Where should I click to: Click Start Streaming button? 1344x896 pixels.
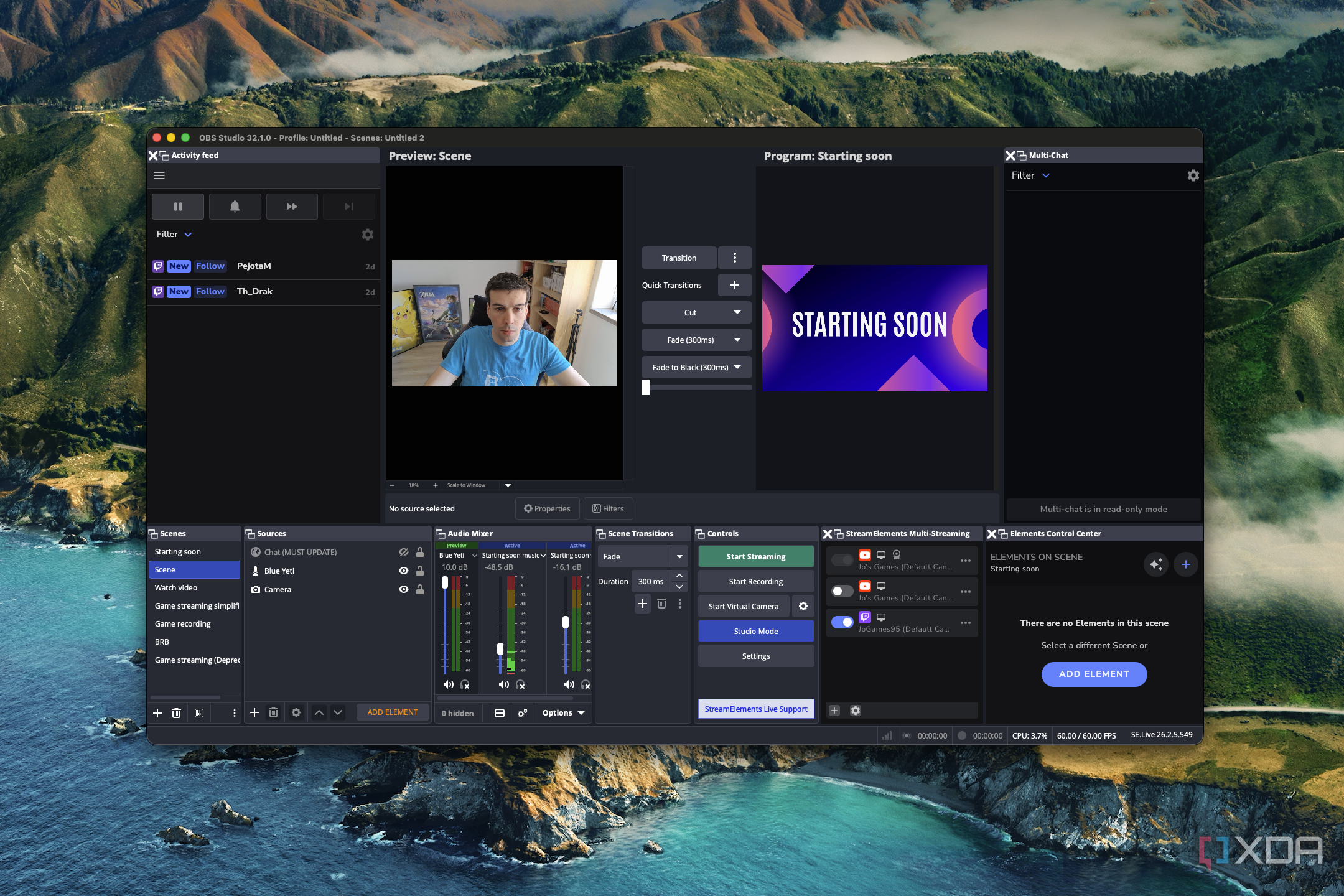pyautogui.click(x=756, y=556)
